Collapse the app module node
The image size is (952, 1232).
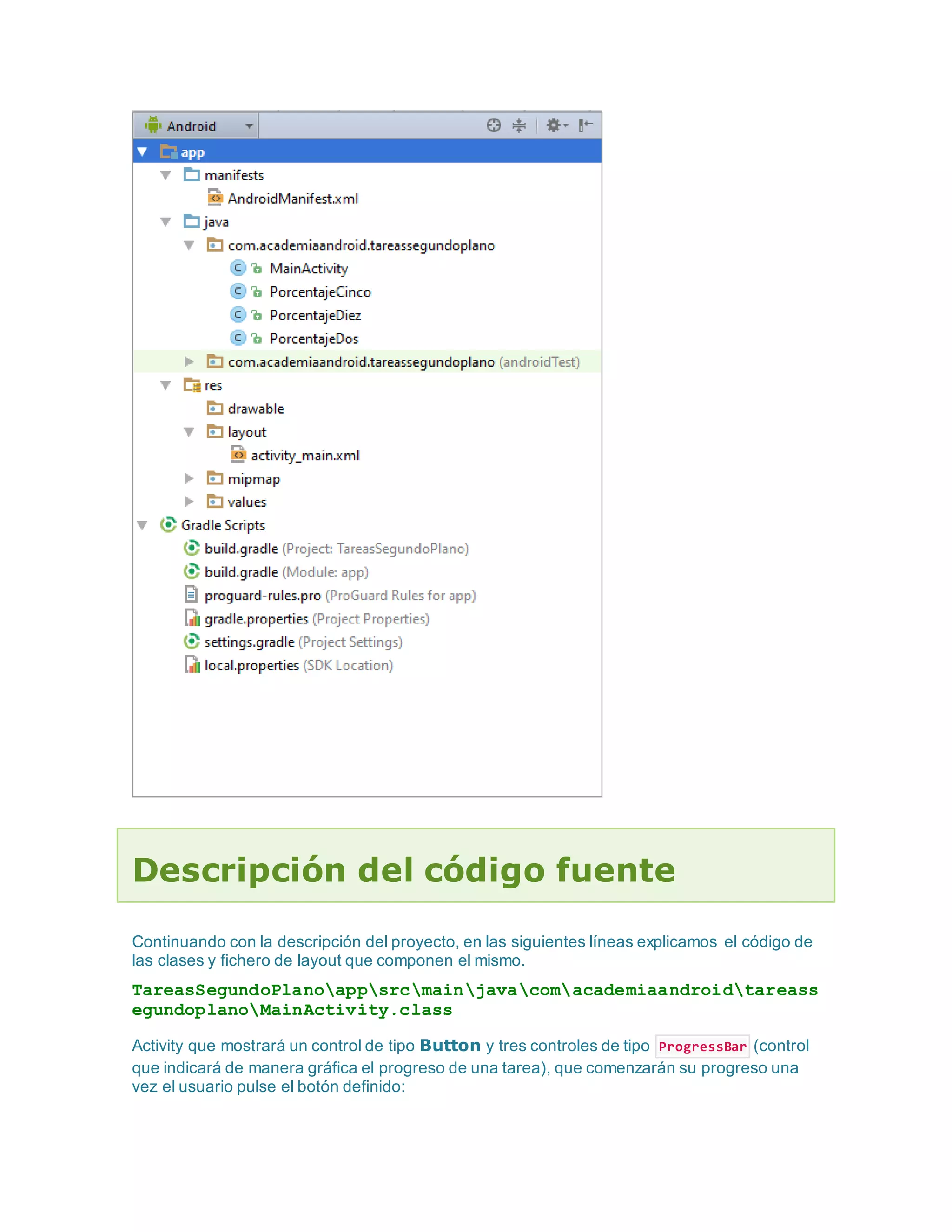tap(142, 152)
